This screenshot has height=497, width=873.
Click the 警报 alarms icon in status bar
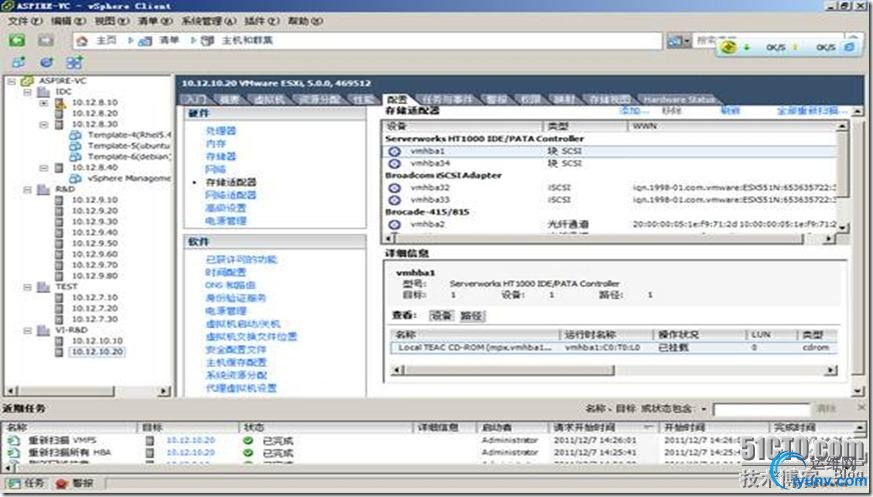tap(62, 484)
